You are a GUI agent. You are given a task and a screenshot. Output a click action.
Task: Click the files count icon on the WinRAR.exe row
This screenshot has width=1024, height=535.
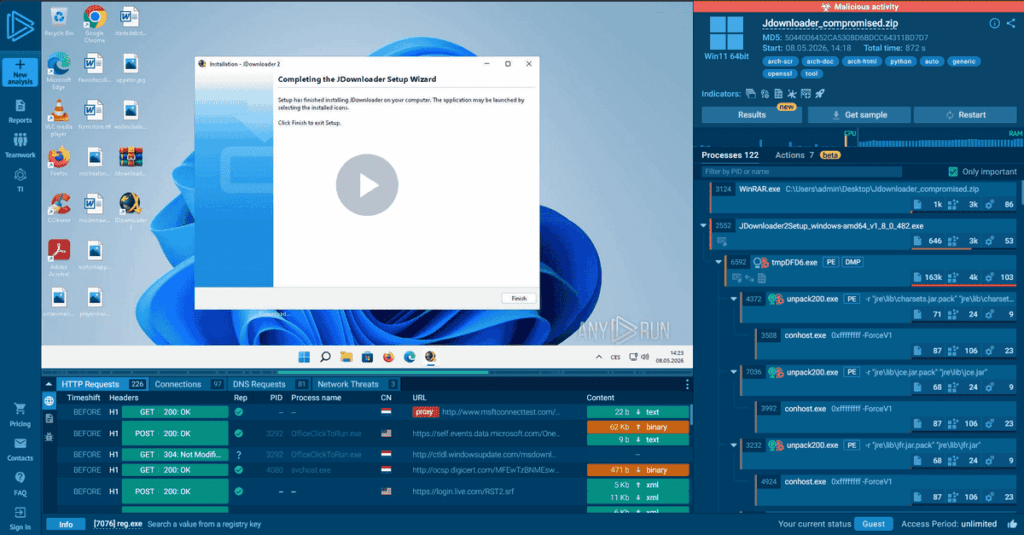(x=918, y=204)
